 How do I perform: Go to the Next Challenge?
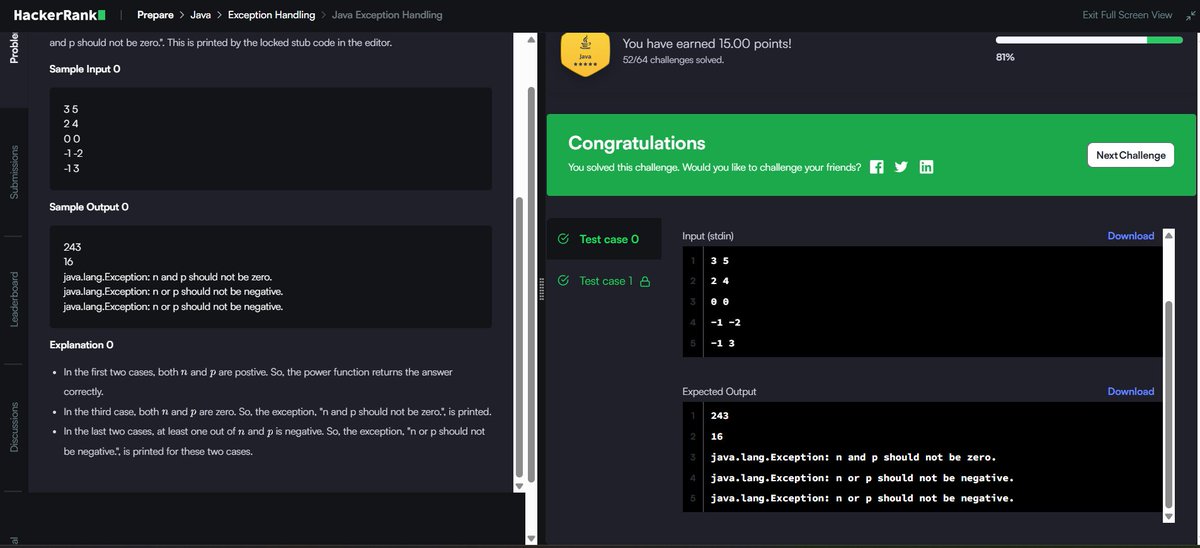(1130, 155)
